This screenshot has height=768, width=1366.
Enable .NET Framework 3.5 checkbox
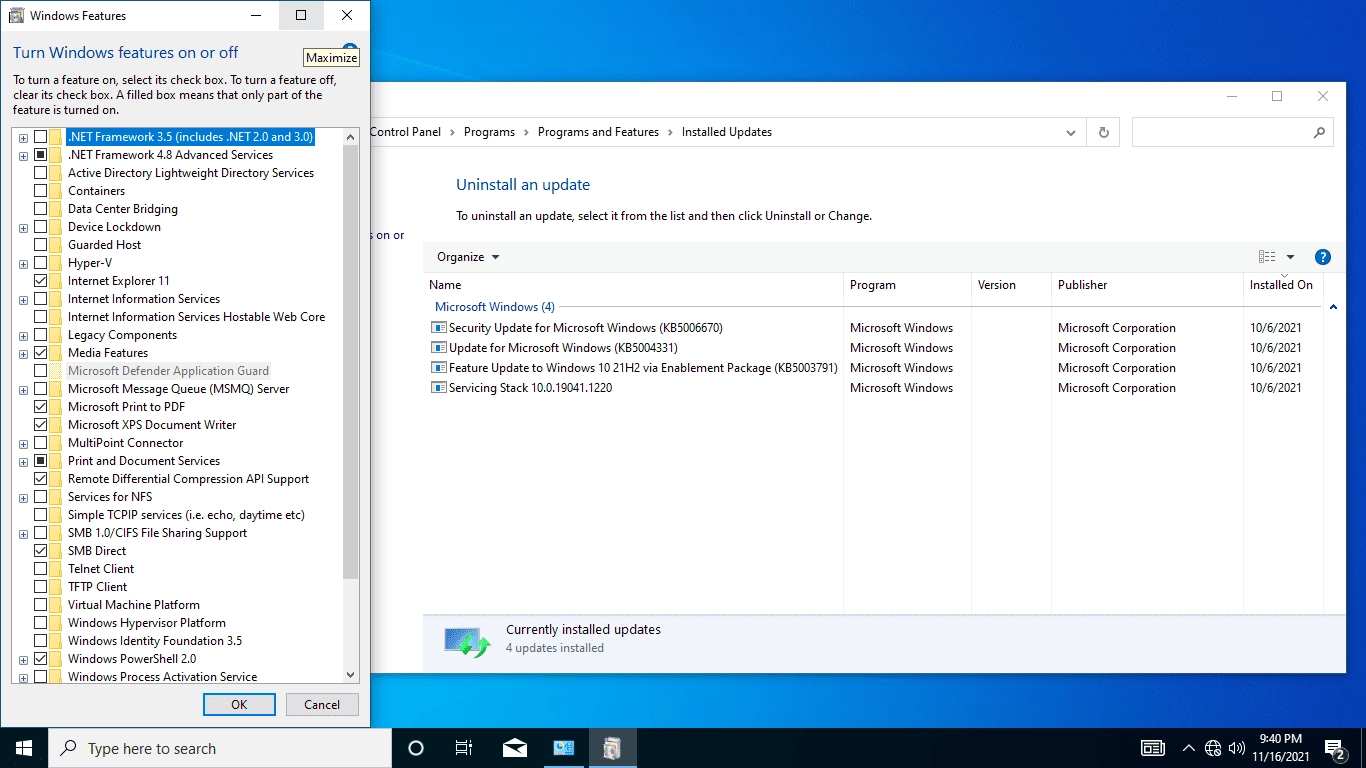[40, 137]
